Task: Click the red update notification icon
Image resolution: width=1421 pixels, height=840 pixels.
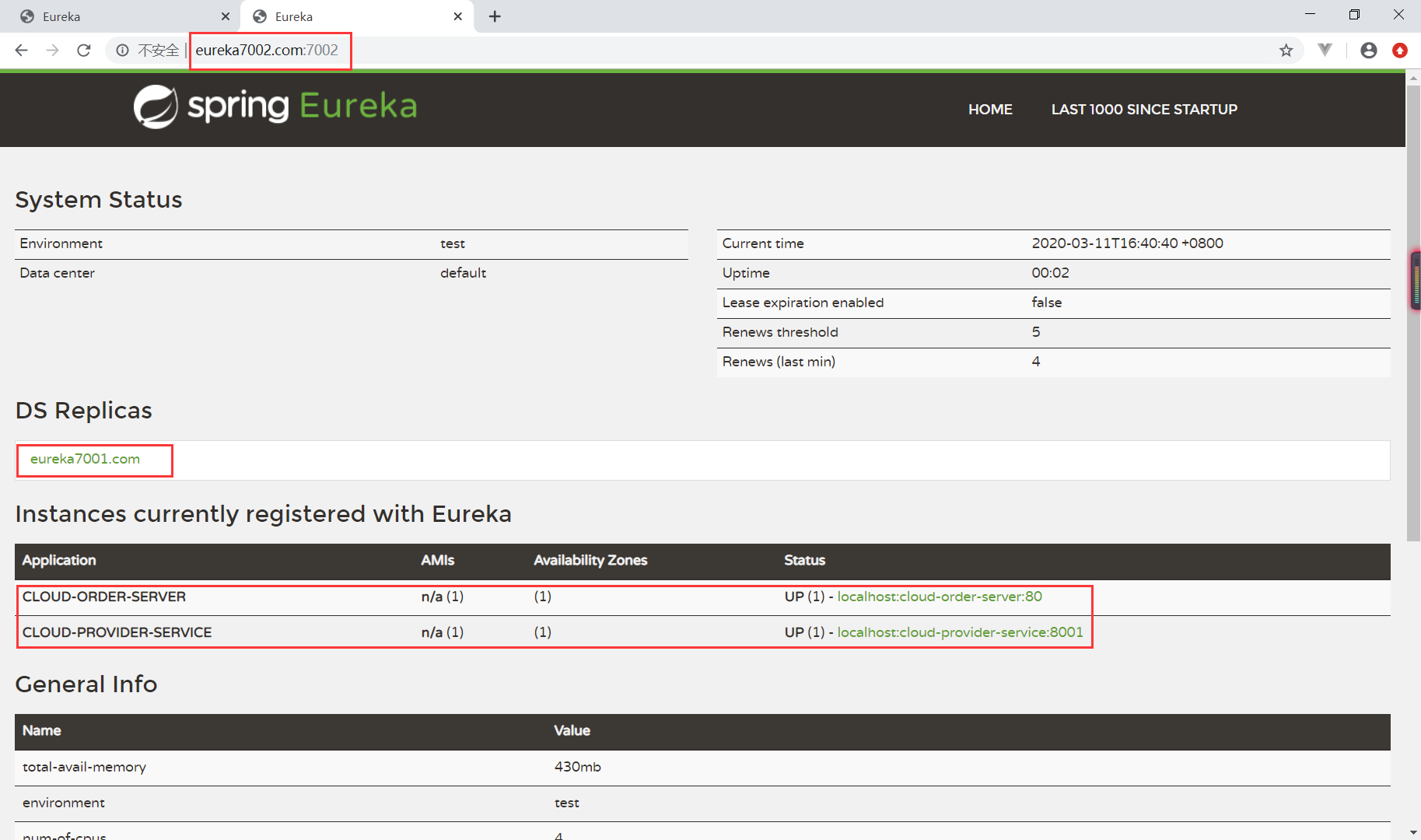Action: [x=1399, y=51]
